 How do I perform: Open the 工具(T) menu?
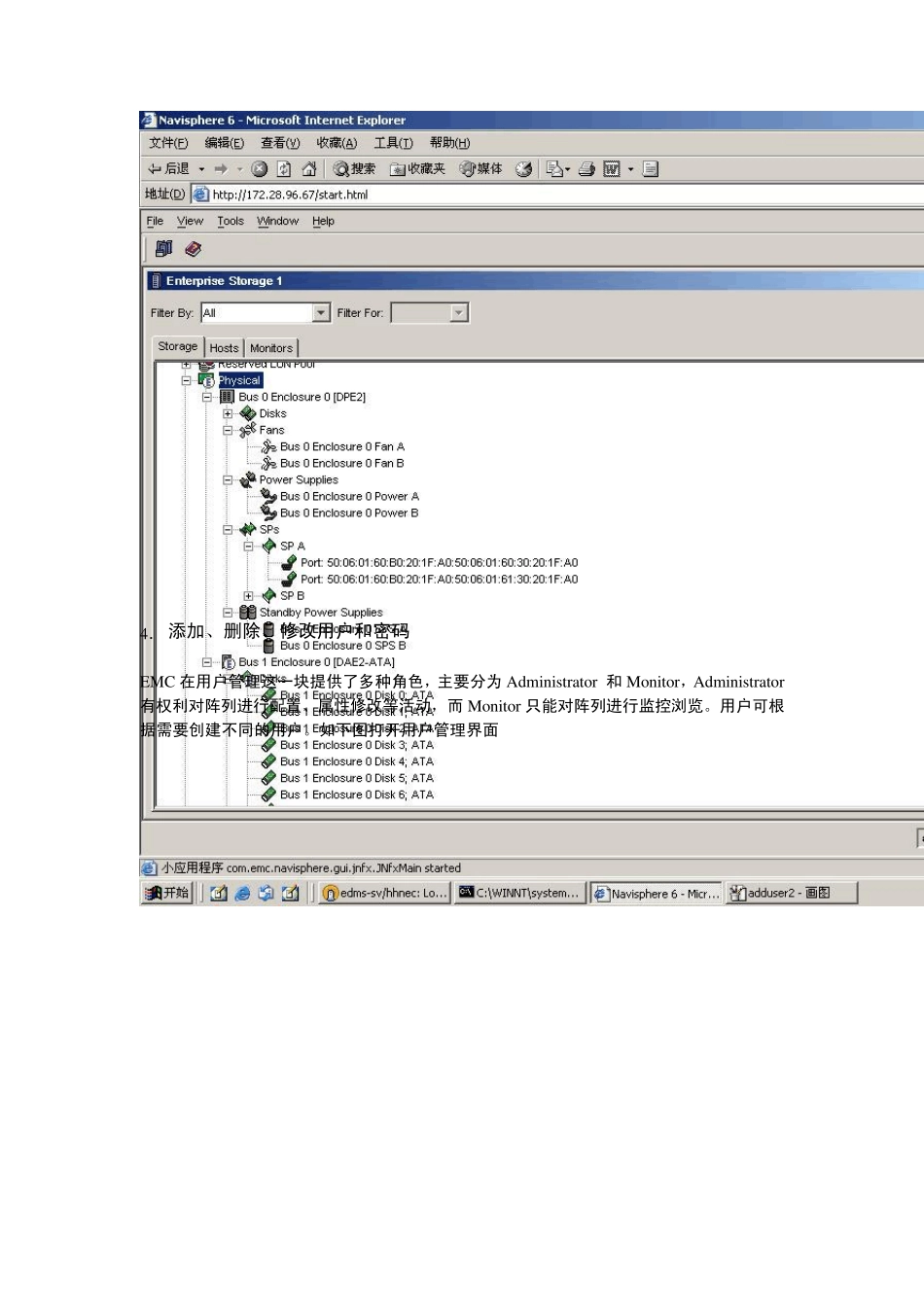393,143
